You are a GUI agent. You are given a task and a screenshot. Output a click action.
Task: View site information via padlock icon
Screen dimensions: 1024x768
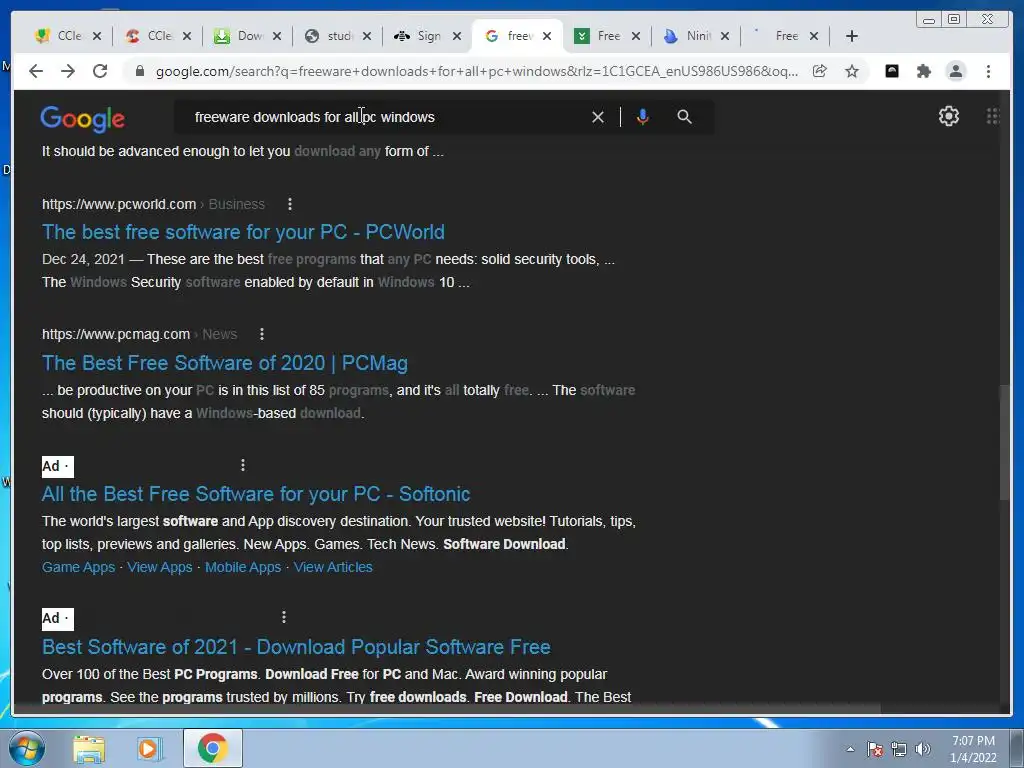pos(139,71)
